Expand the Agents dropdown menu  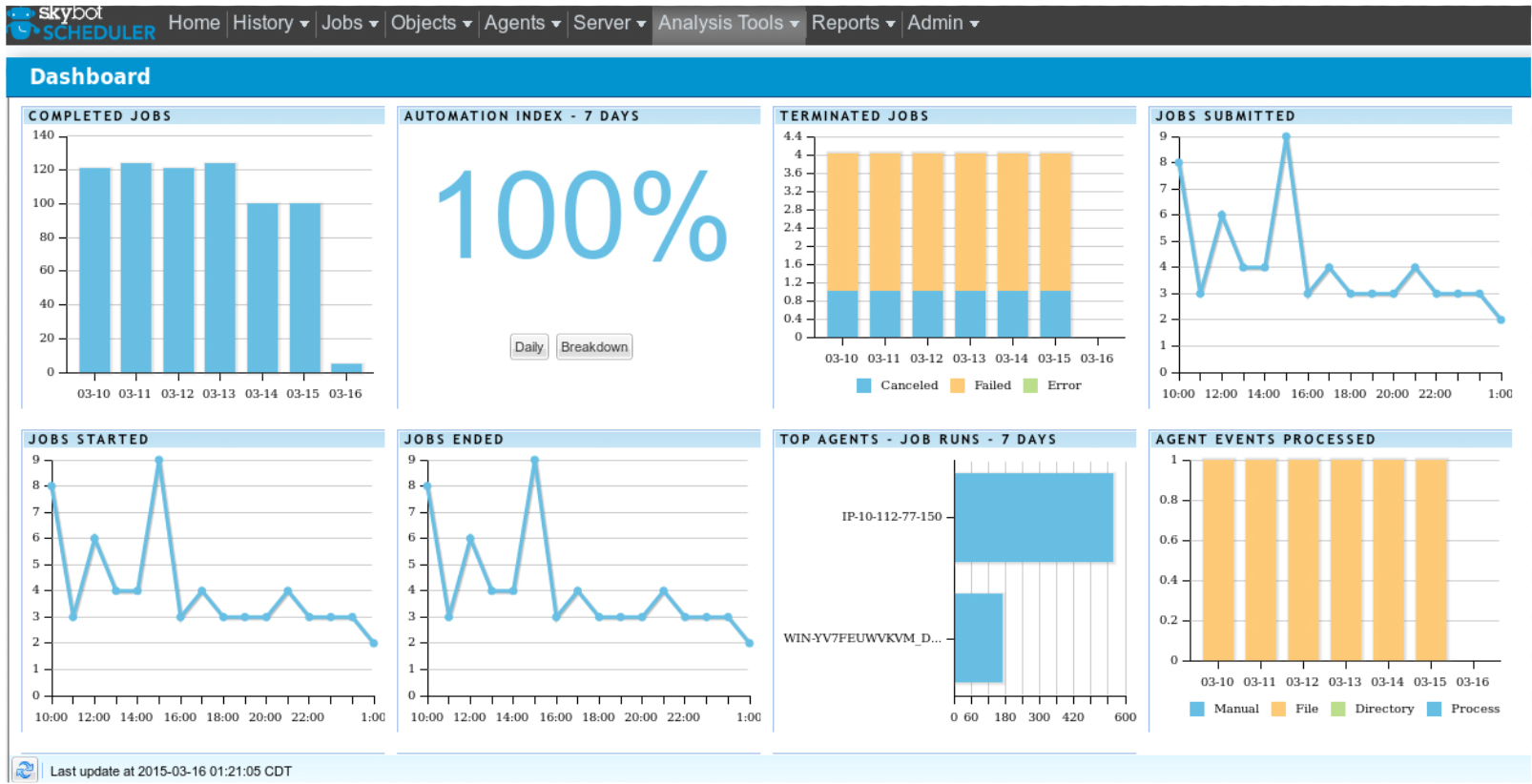(522, 23)
